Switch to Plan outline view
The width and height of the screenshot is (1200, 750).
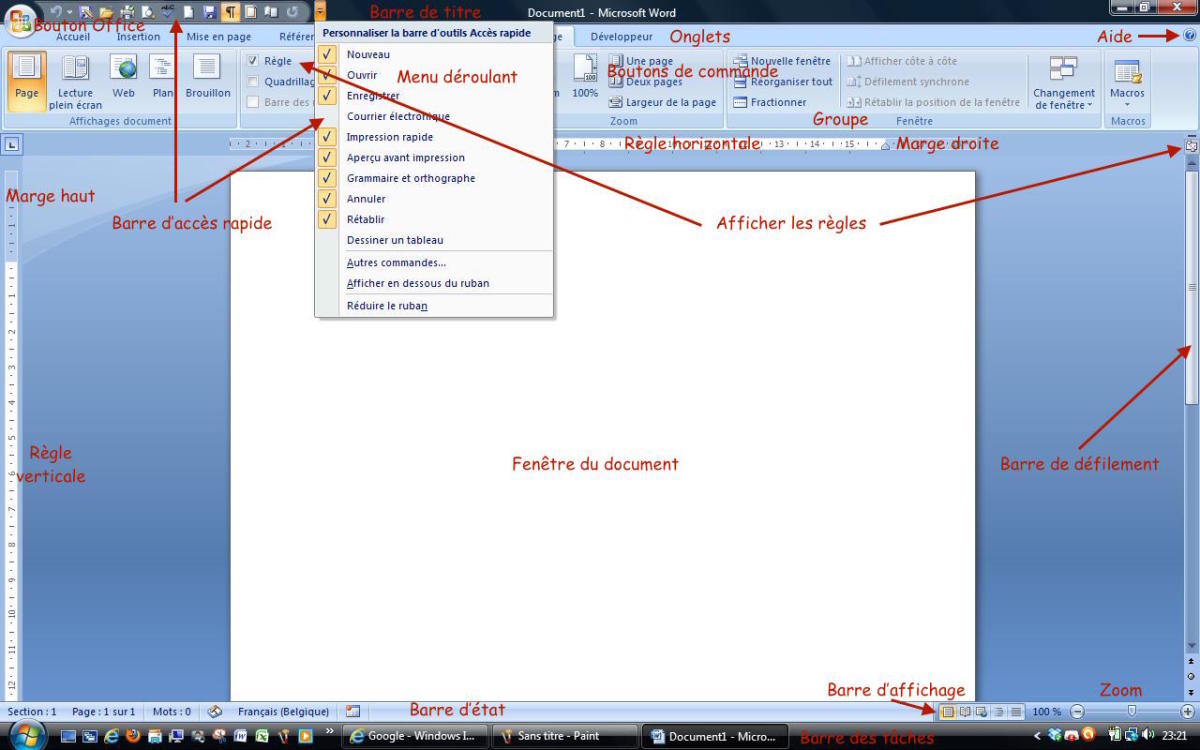pos(163,77)
